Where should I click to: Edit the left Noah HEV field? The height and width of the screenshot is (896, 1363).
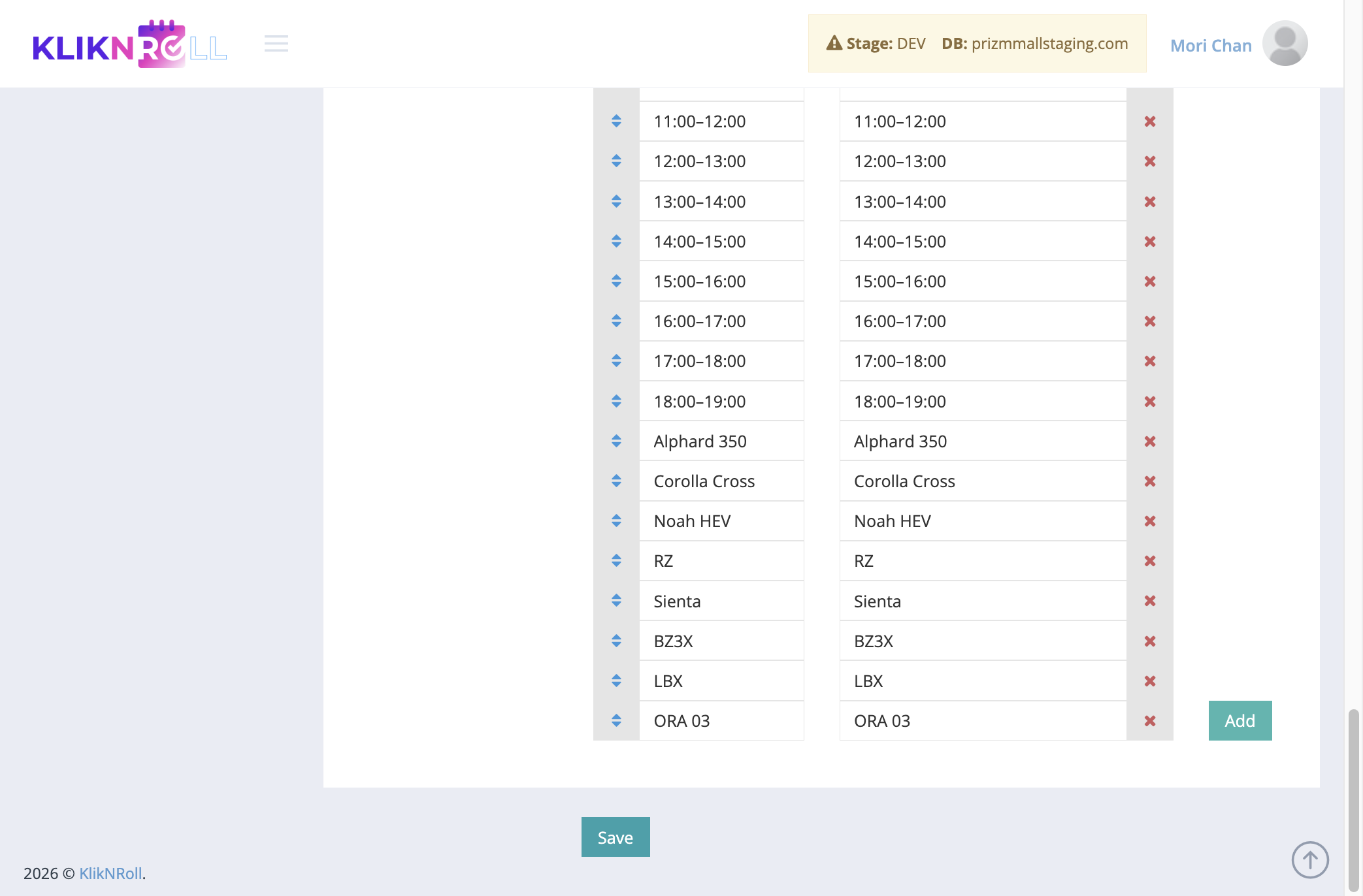point(721,521)
